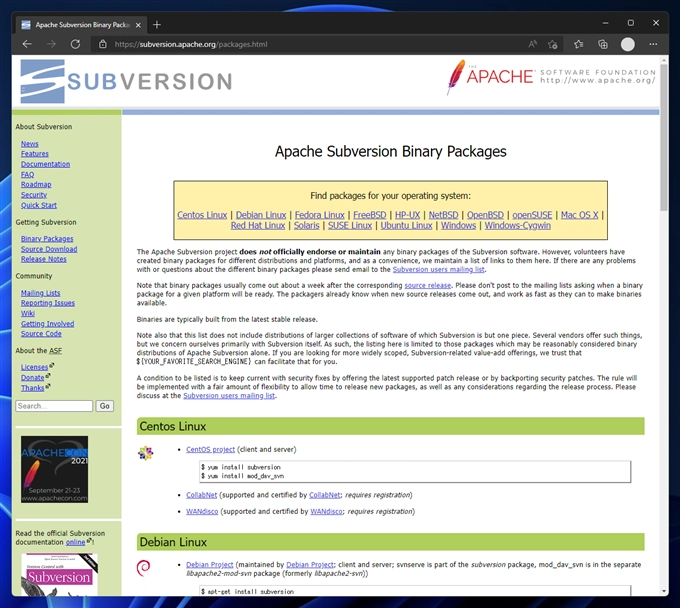680x608 pixels.
Task: Open the Favorites list icon
Action: (x=579, y=44)
